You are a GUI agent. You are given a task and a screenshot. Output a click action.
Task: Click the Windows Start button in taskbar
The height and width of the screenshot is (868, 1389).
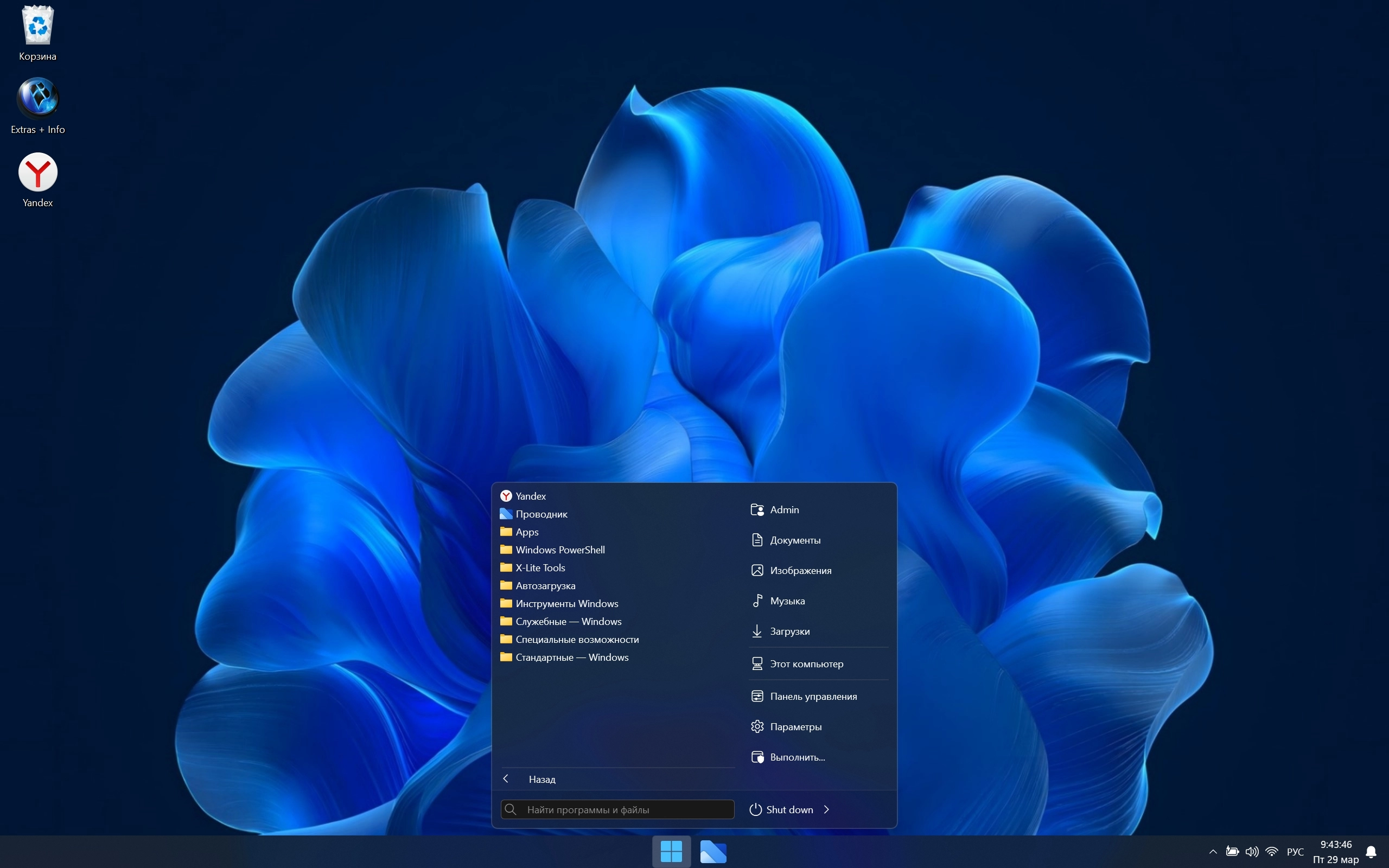click(x=671, y=851)
